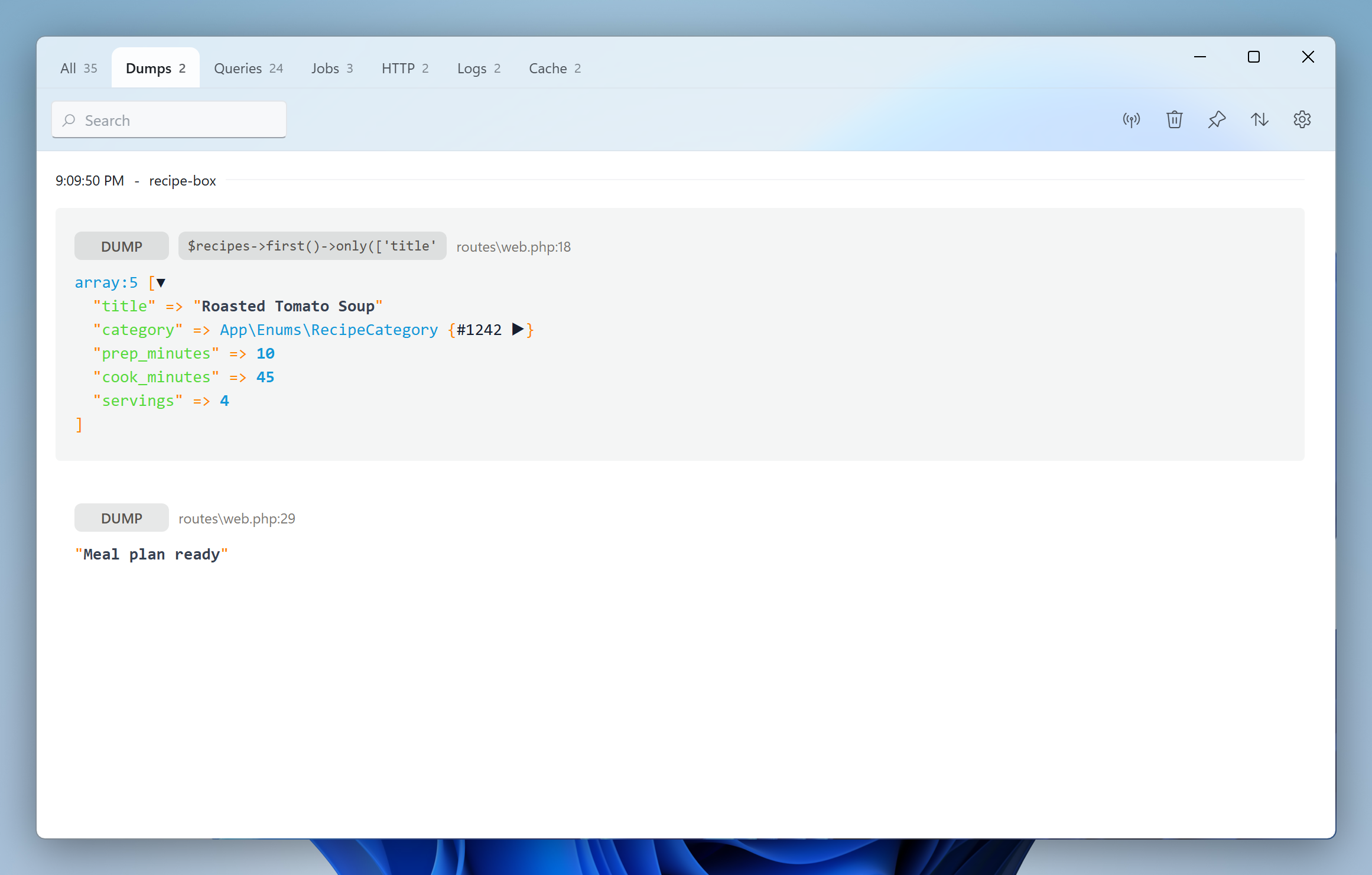Clear all entries with trash icon
1372x875 pixels.
click(1174, 120)
